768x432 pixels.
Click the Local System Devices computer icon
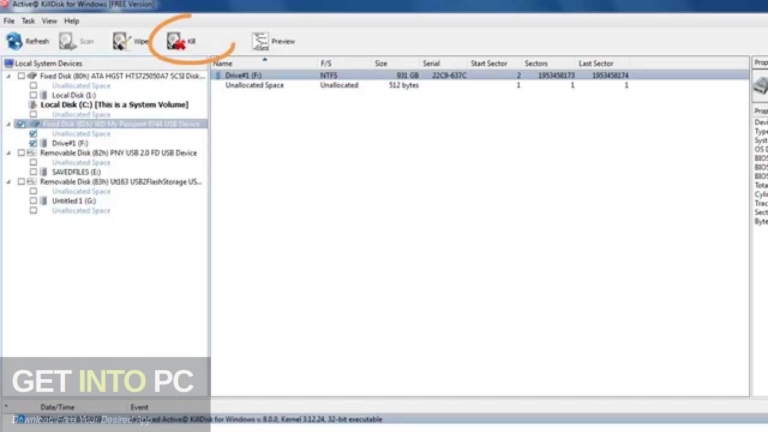click(x=8, y=63)
